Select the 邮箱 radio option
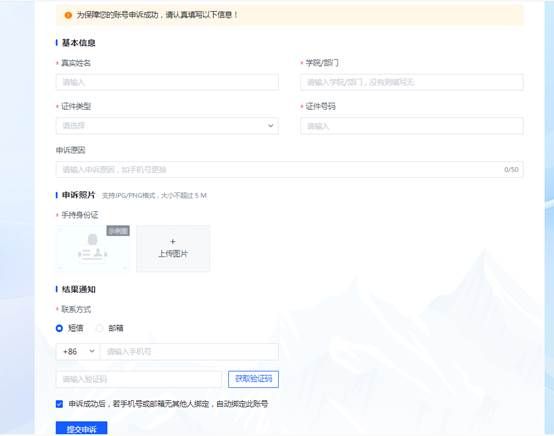The height and width of the screenshot is (436, 554). tap(100, 328)
